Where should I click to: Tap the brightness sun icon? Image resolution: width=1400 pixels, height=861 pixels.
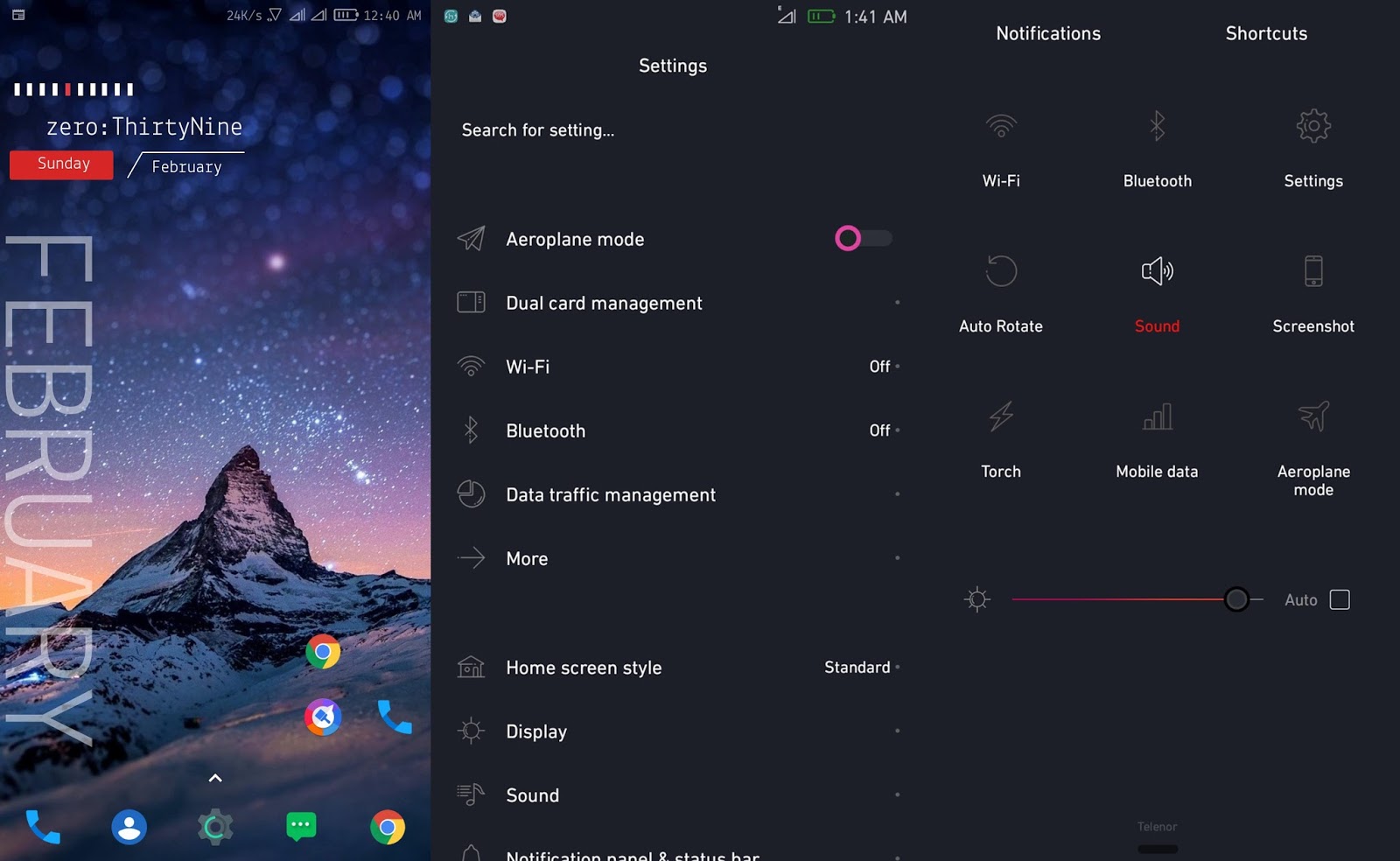(x=976, y=599)
